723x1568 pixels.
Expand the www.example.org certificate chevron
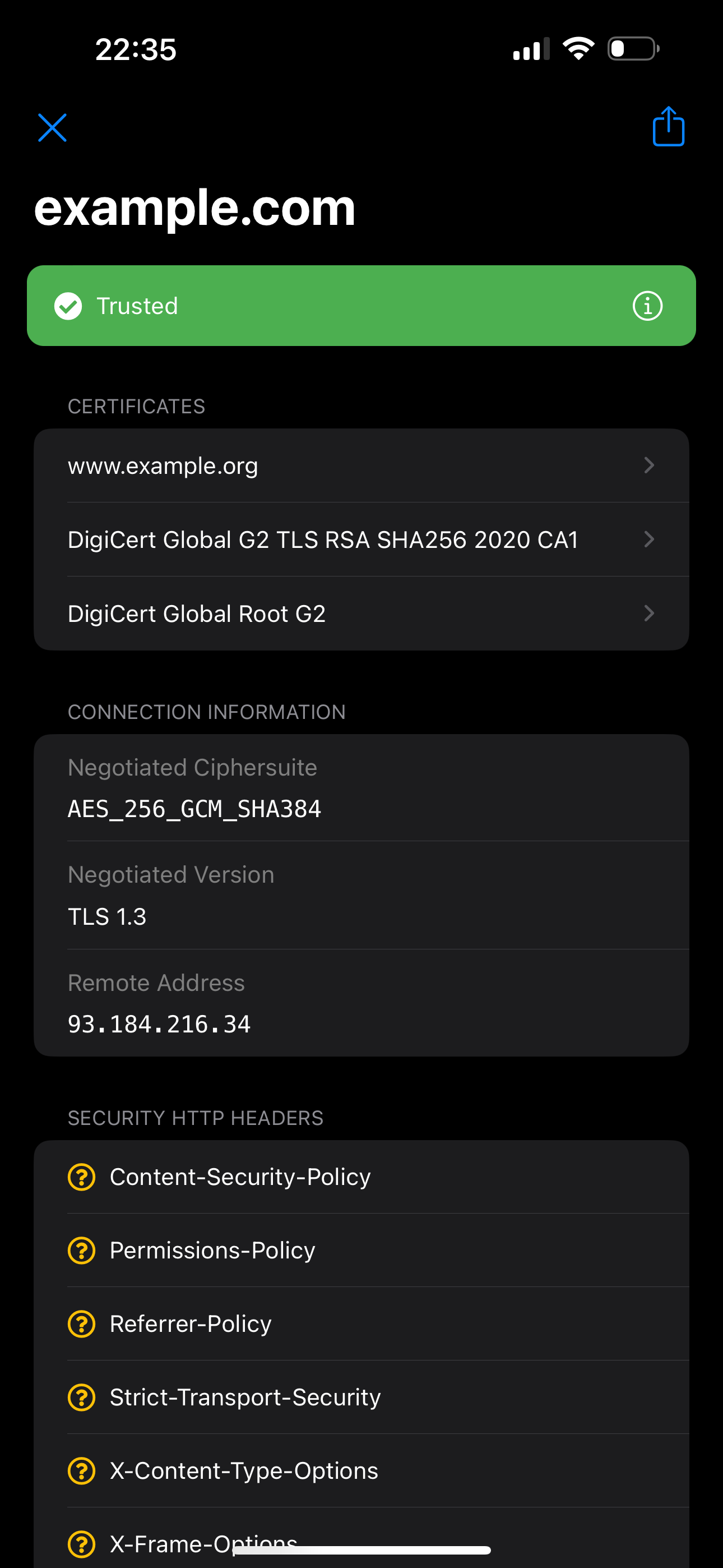[x=649, y=465]
